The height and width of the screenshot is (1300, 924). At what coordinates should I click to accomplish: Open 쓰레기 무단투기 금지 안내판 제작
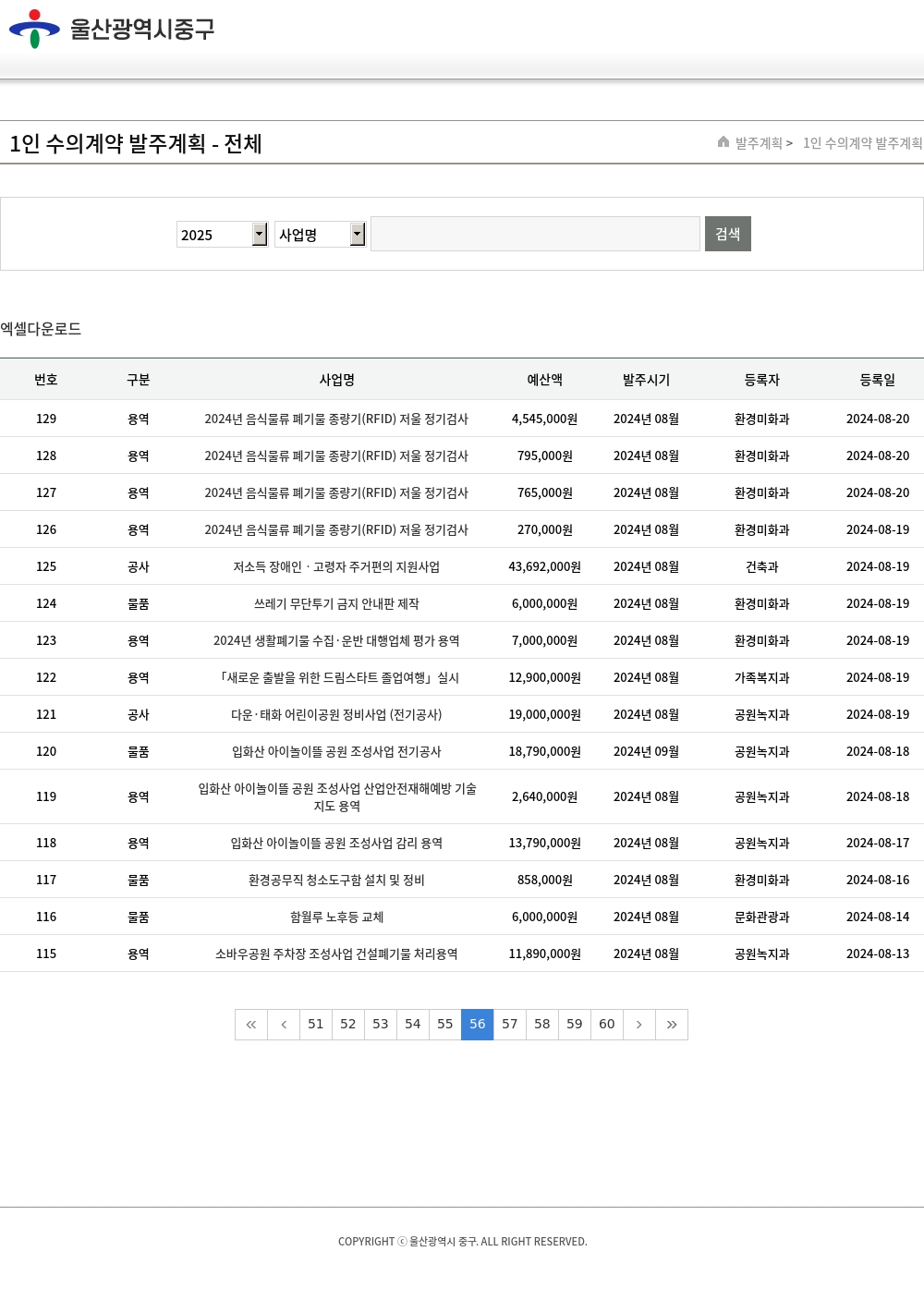336,604
